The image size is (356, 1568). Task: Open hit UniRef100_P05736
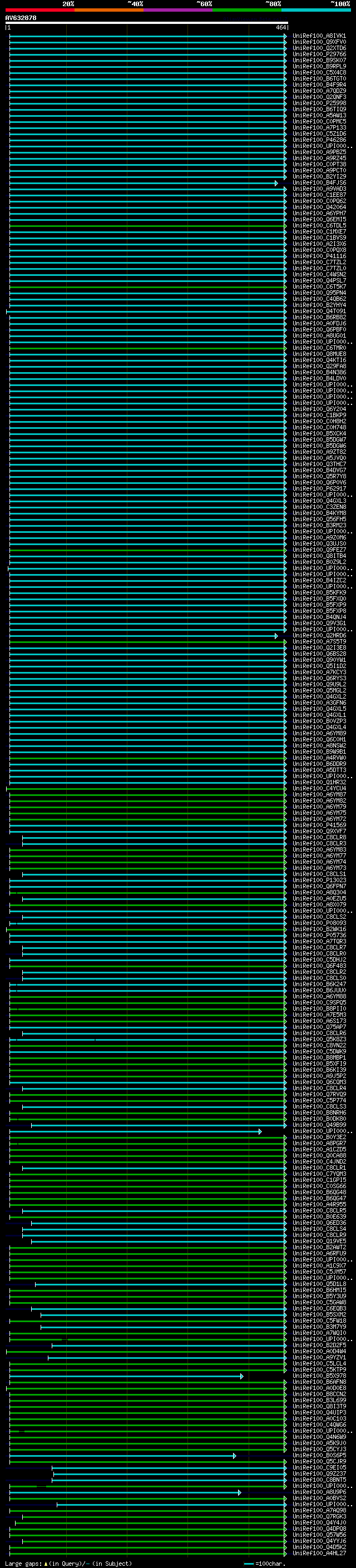tap(319, 935)
